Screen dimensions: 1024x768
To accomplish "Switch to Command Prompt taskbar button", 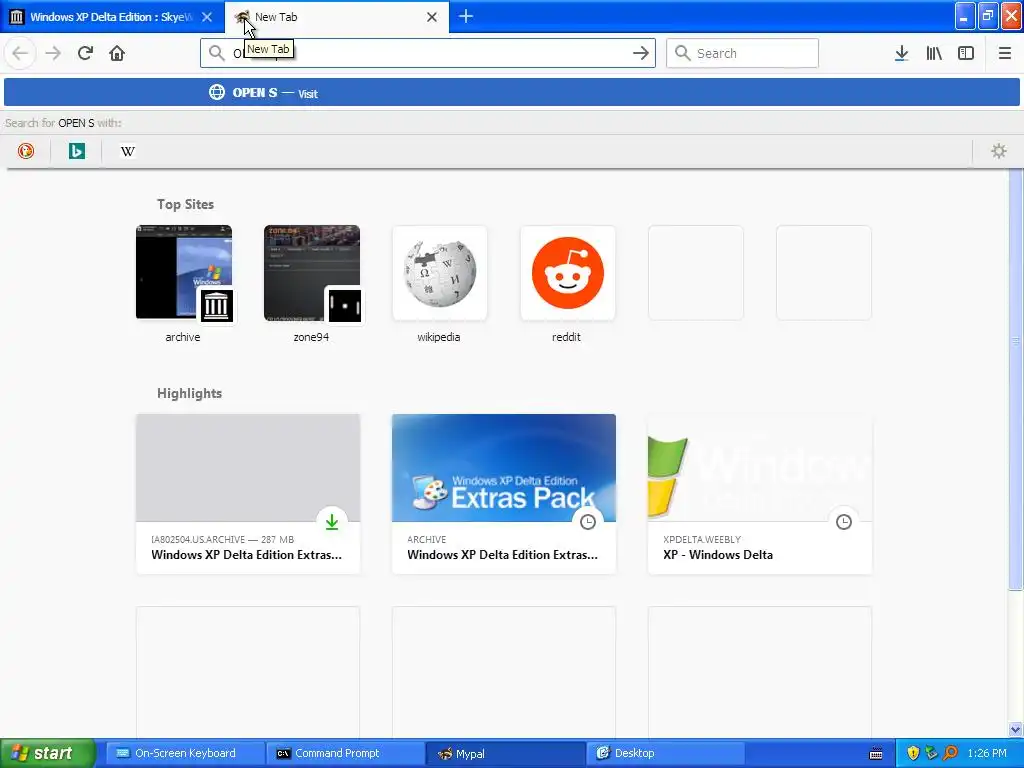I will coord(345,753).
